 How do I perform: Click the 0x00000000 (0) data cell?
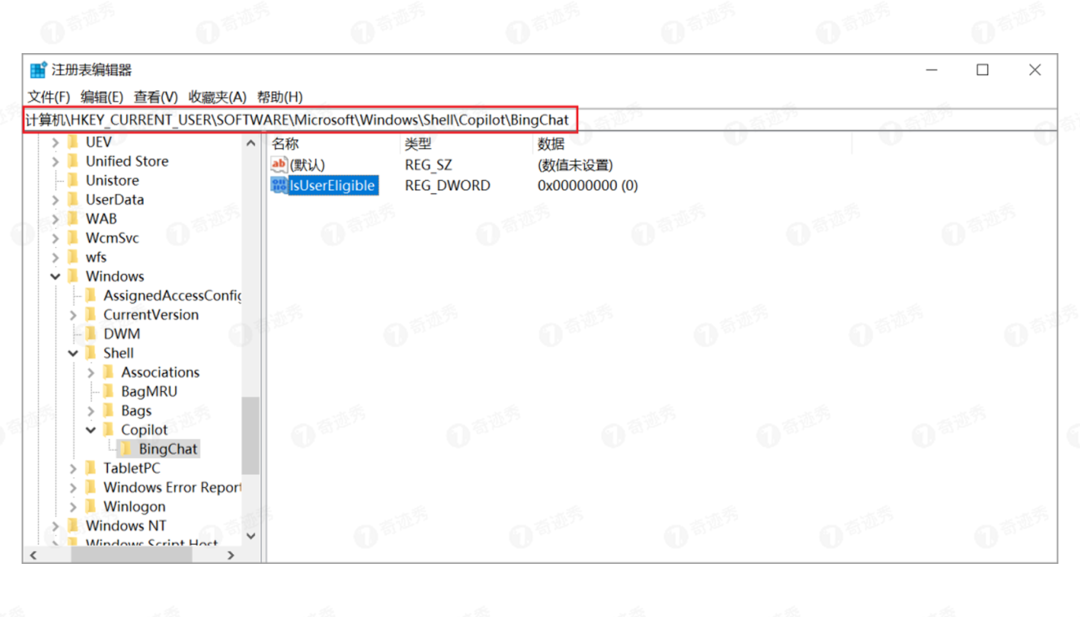588,186
